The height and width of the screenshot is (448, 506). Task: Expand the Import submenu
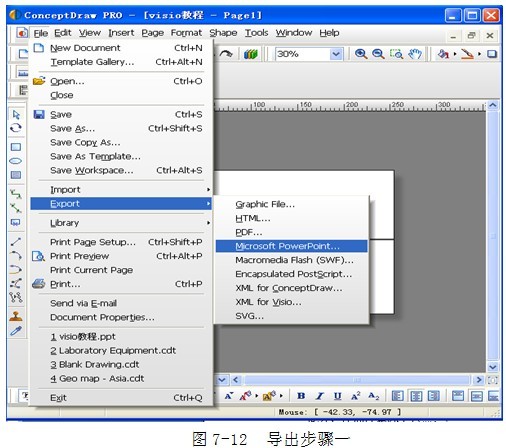pyautogui.click(x=122, y=190)
